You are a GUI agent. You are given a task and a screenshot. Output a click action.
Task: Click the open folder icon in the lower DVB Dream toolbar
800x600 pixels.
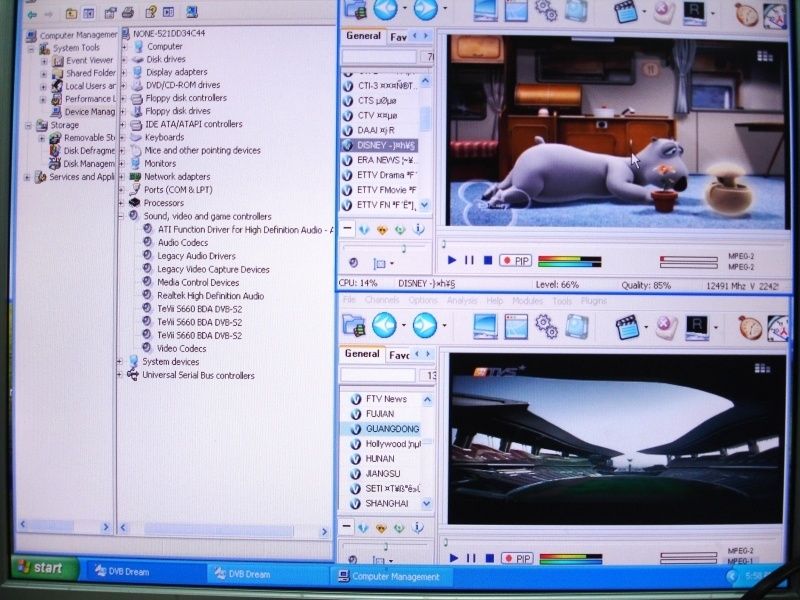pos(353,326)
